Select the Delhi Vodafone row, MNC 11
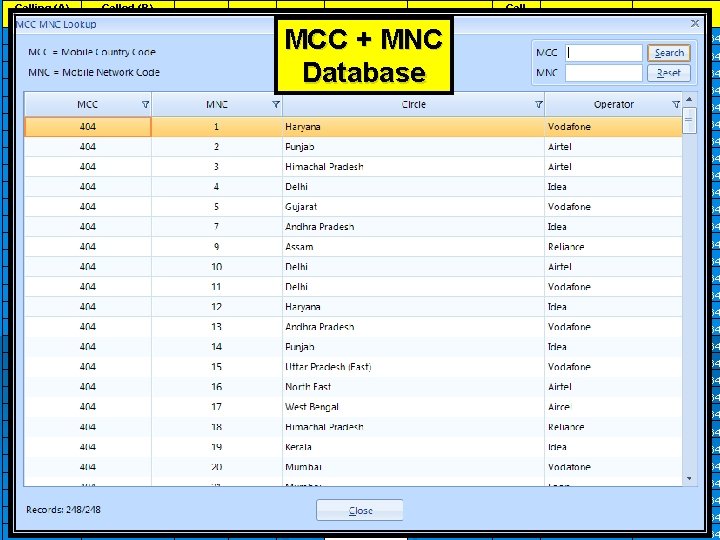The height and width of the screenshot is (540, 720). tap(353, 287)
